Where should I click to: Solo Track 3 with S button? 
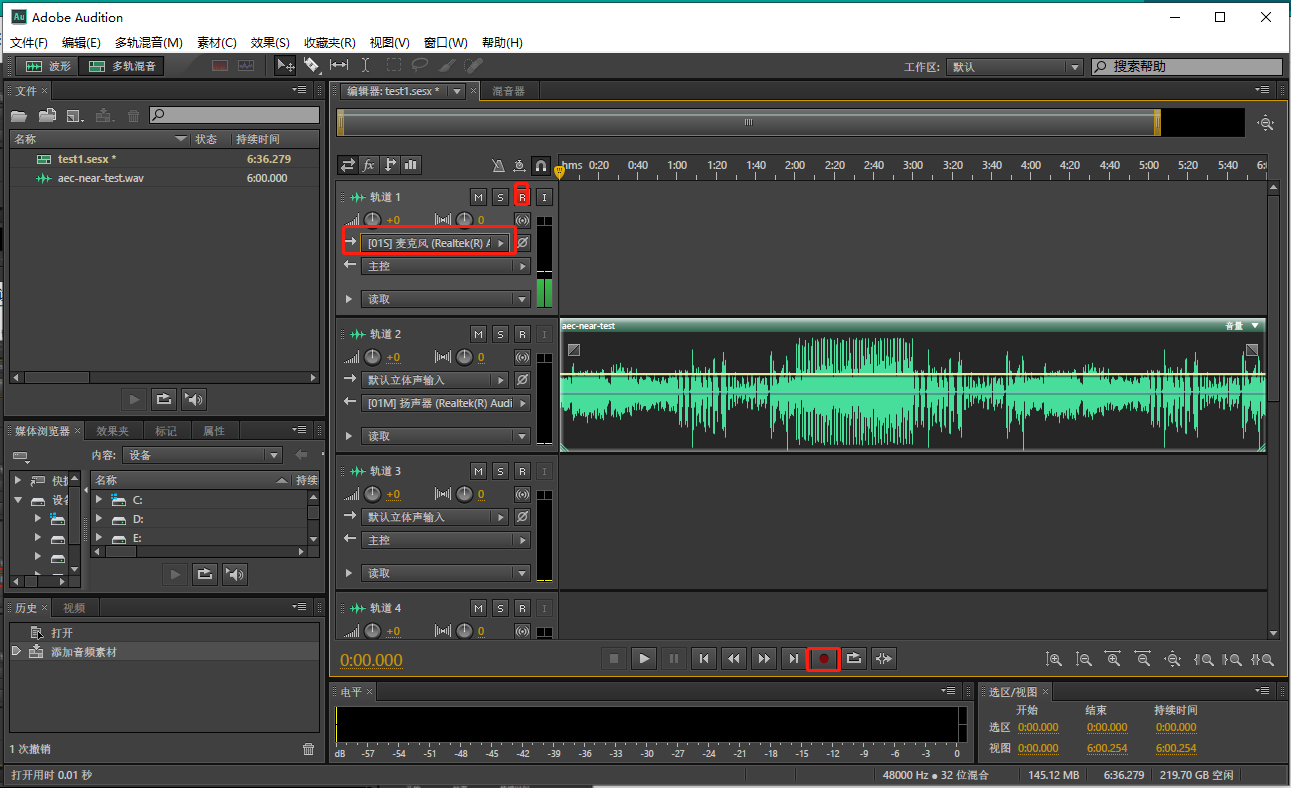[500, 471]
